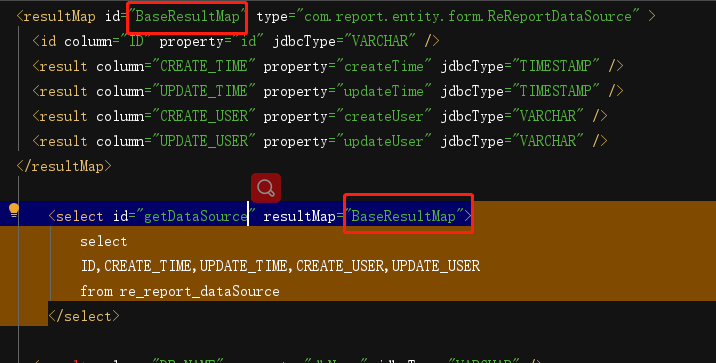Click the selected column list line starting with ID,CREATE_TIME

click(x=280, y=266)
